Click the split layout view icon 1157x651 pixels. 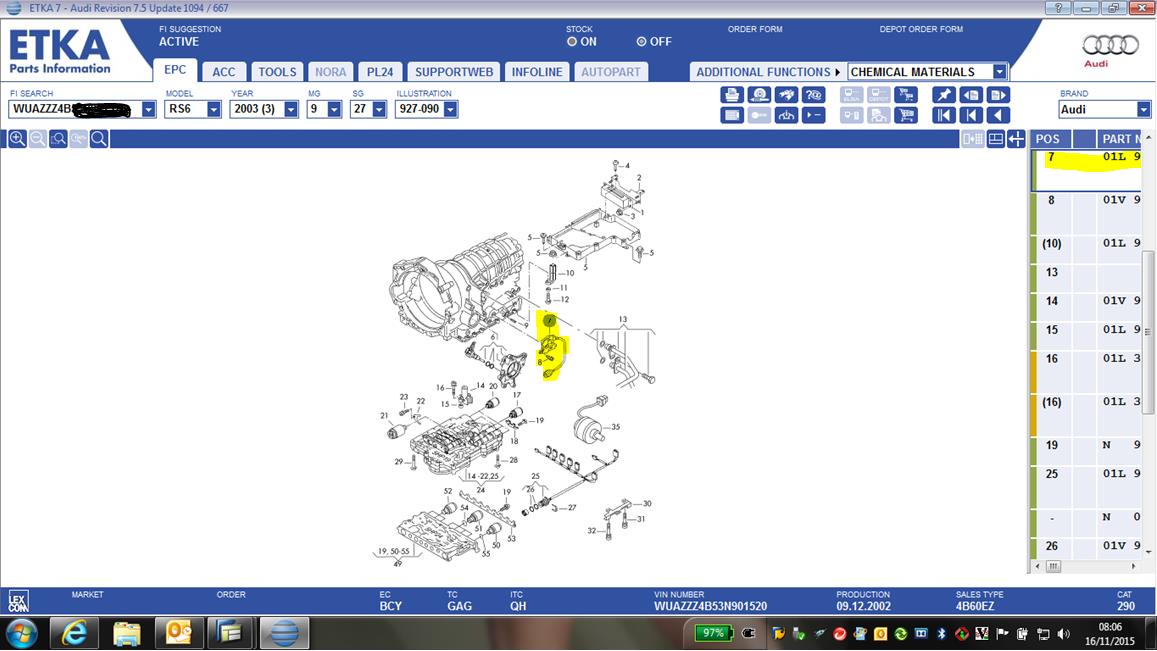[x=973, y=139]
